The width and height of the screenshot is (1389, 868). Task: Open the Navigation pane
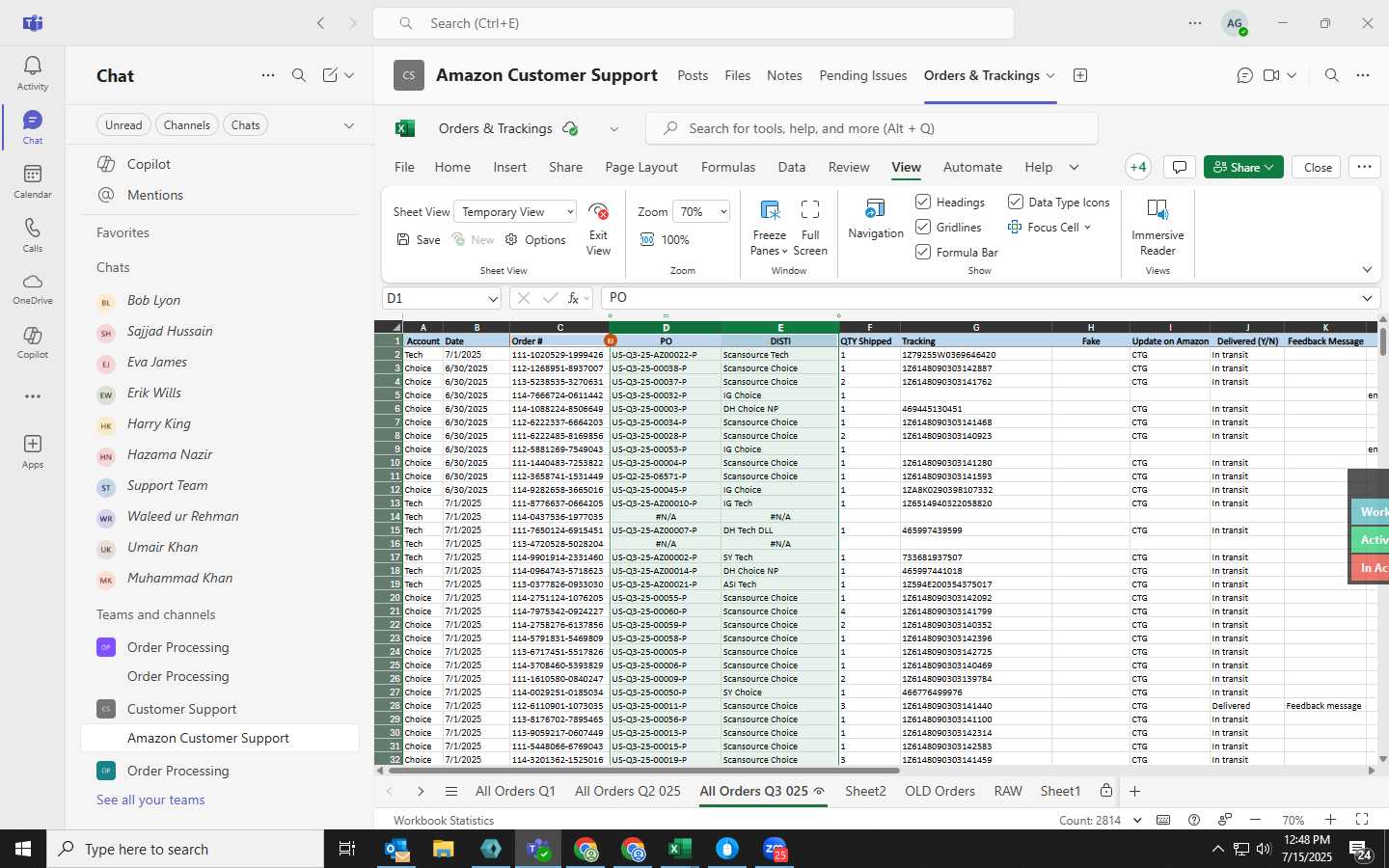click(876, 220)
